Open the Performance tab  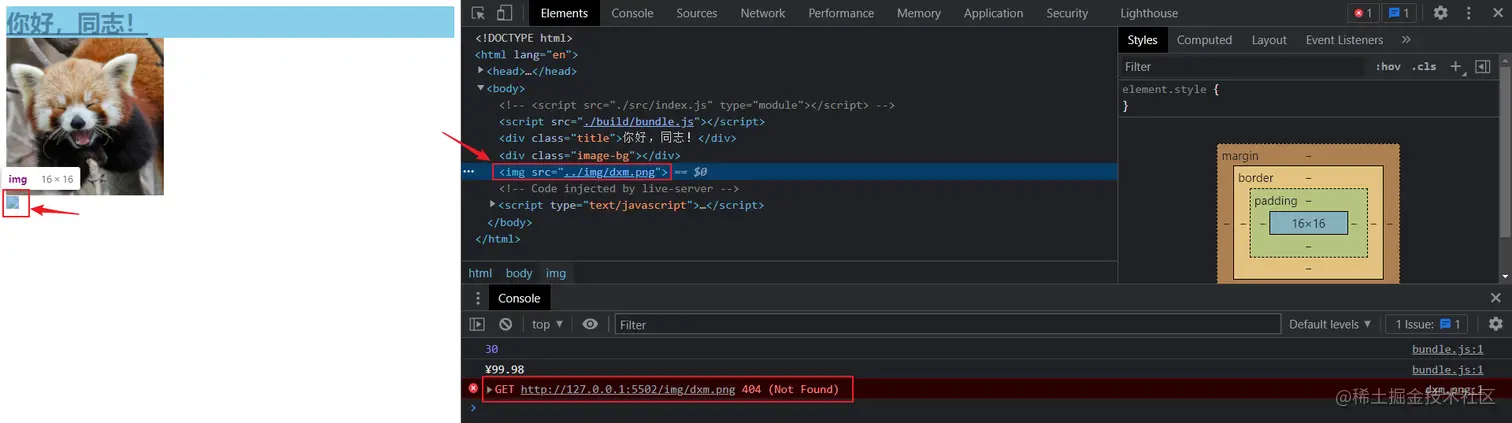pos(841,13)
